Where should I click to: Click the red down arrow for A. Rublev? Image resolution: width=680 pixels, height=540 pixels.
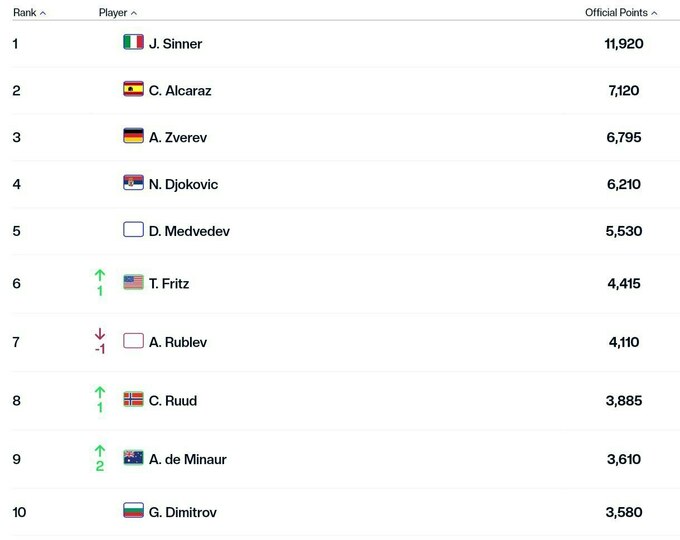[x=100, y=335]
